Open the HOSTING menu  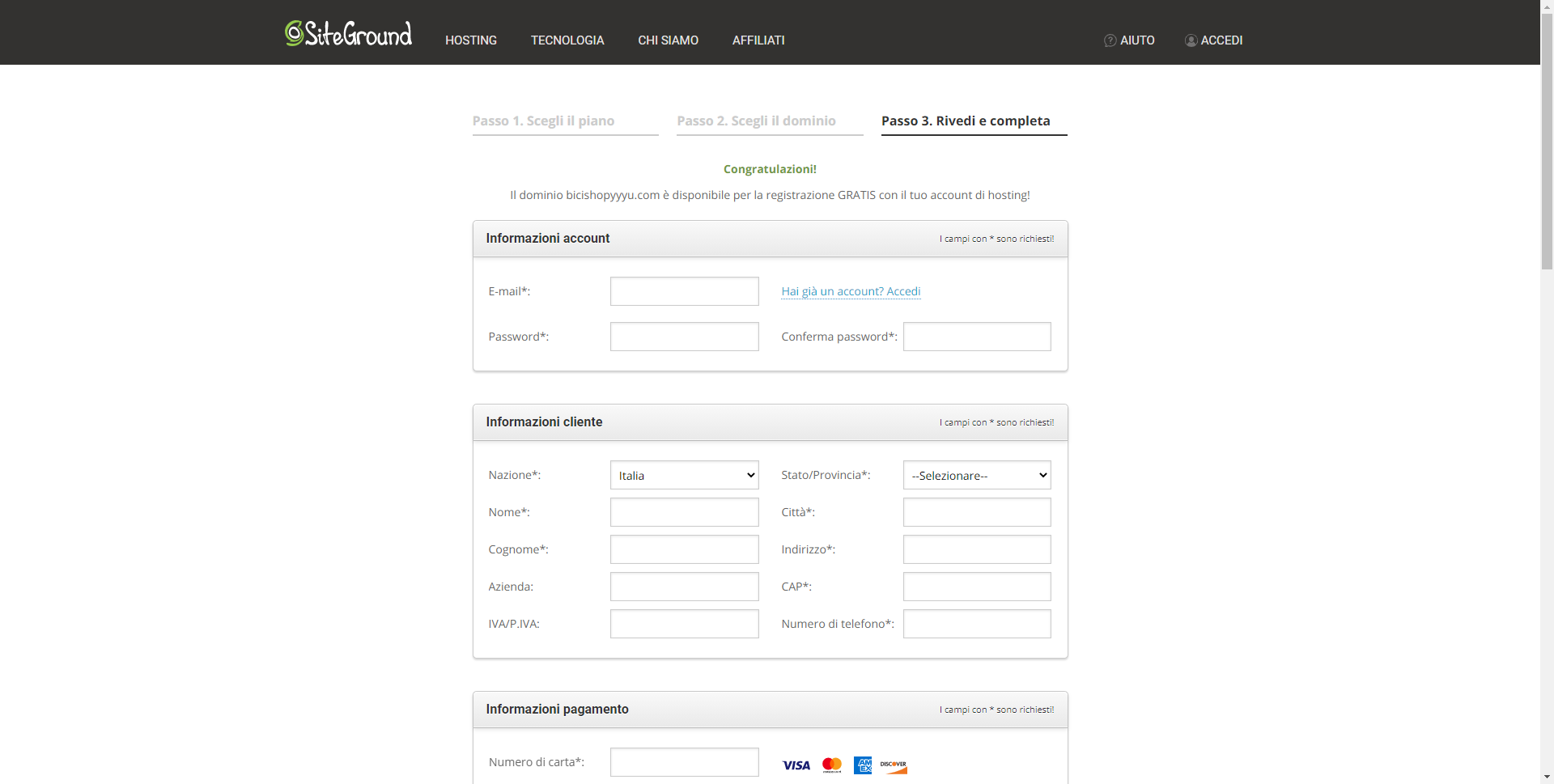point(471,40)
